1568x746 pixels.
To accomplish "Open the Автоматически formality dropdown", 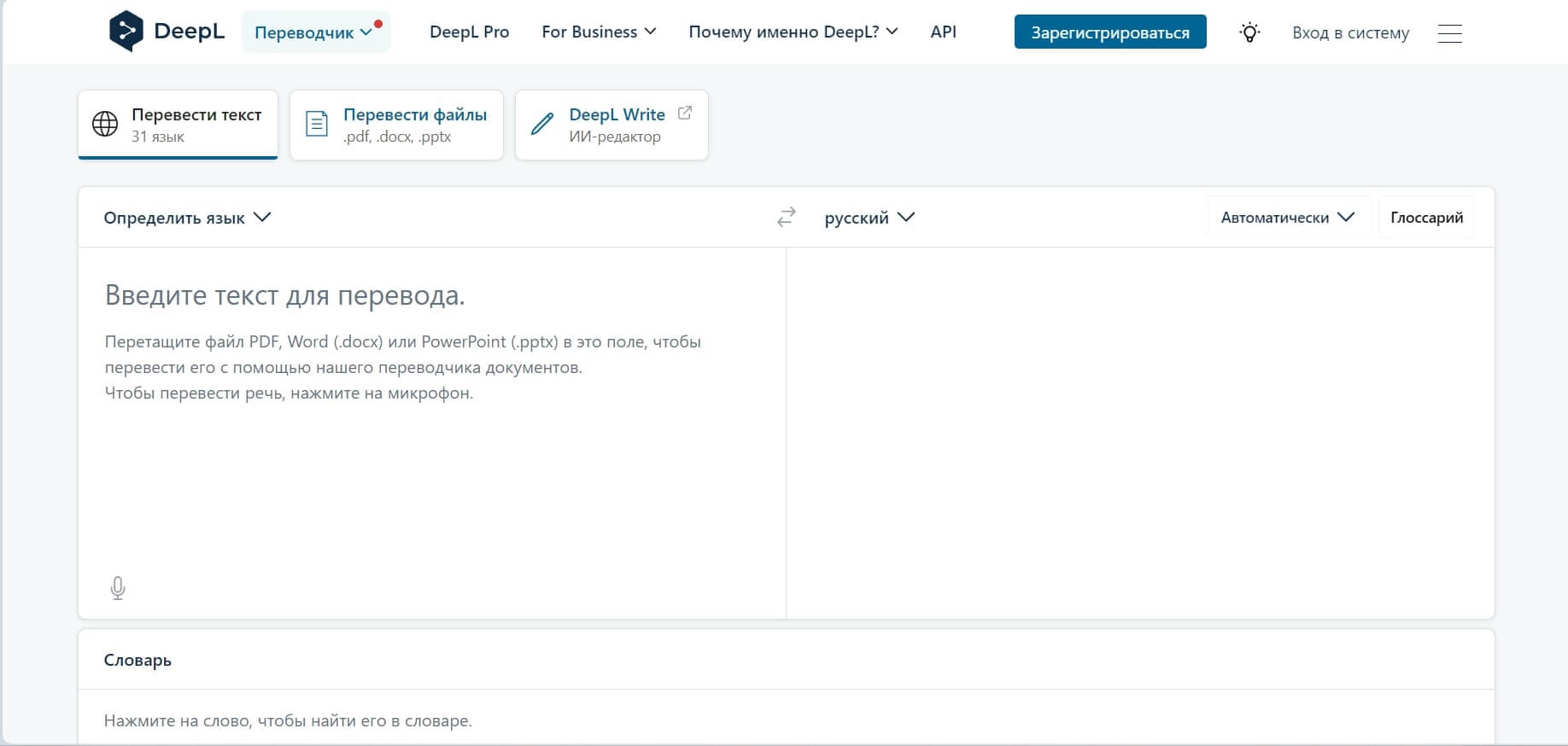I will tap(1288, 218).
